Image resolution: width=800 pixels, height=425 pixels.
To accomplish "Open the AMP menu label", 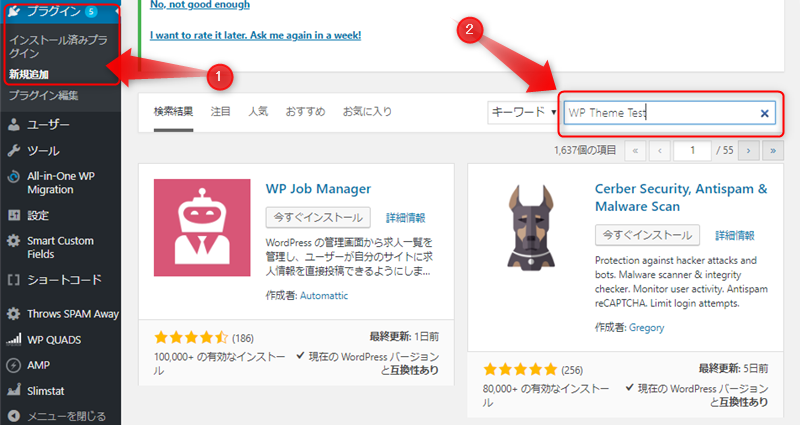I will 38,365.
